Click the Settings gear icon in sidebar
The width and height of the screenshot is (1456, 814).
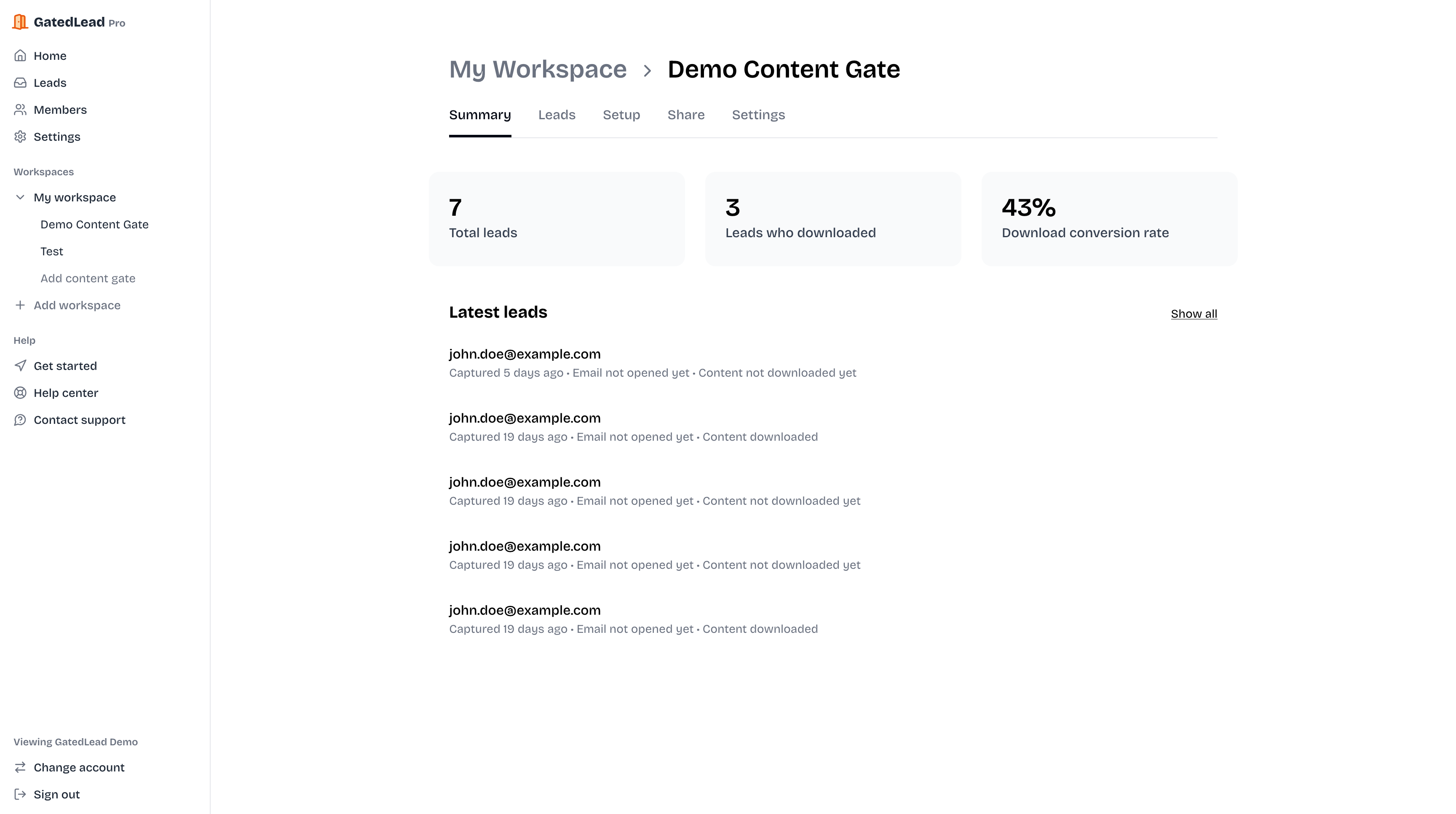click(x=20, y=137)
